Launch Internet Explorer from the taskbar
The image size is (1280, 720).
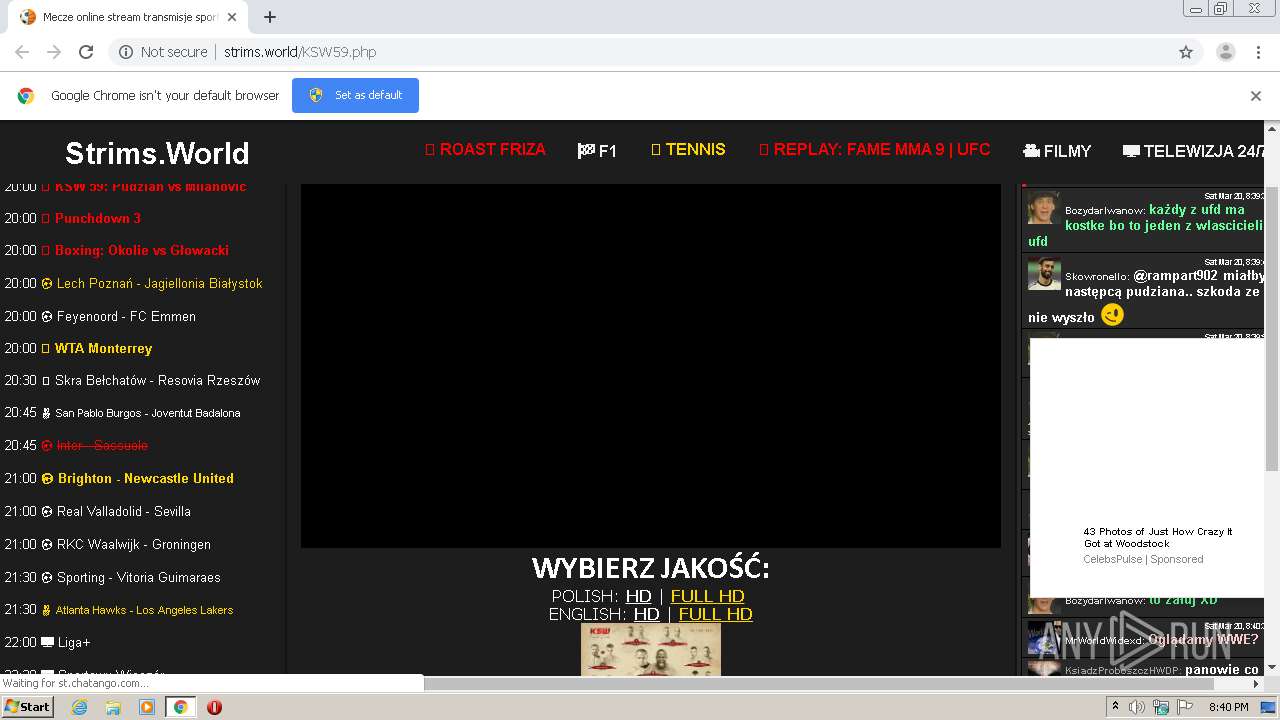tap(79, 707)
